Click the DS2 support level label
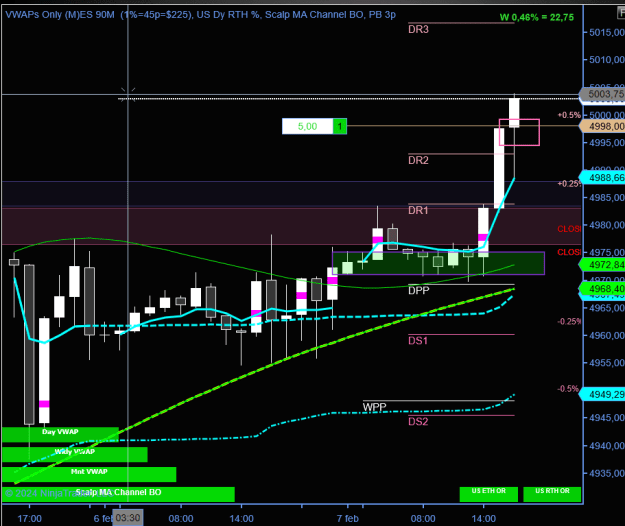The height and width of the screenshot is (526, 625). pyautogui.click(x=418, y=421)
